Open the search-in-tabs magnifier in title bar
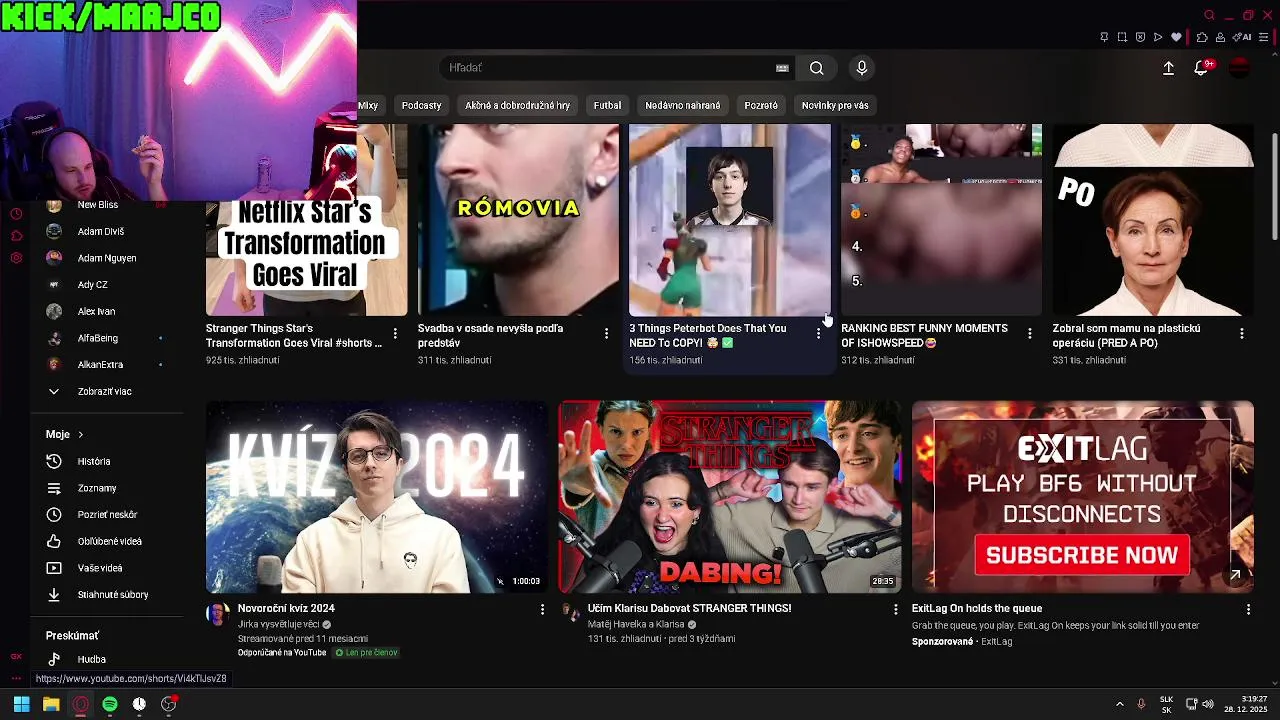1280x720 pixels. tap(1209, 15)
